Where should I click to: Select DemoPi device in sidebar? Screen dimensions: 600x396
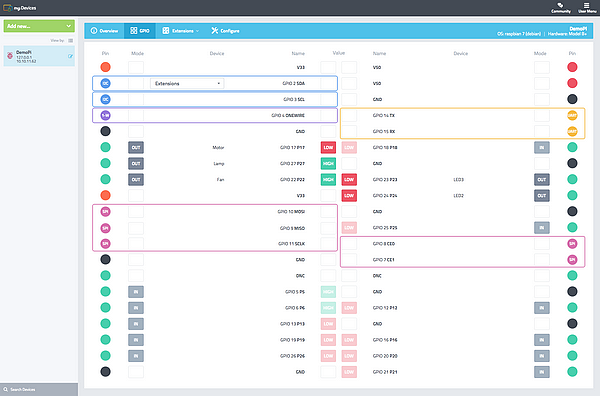39,56
